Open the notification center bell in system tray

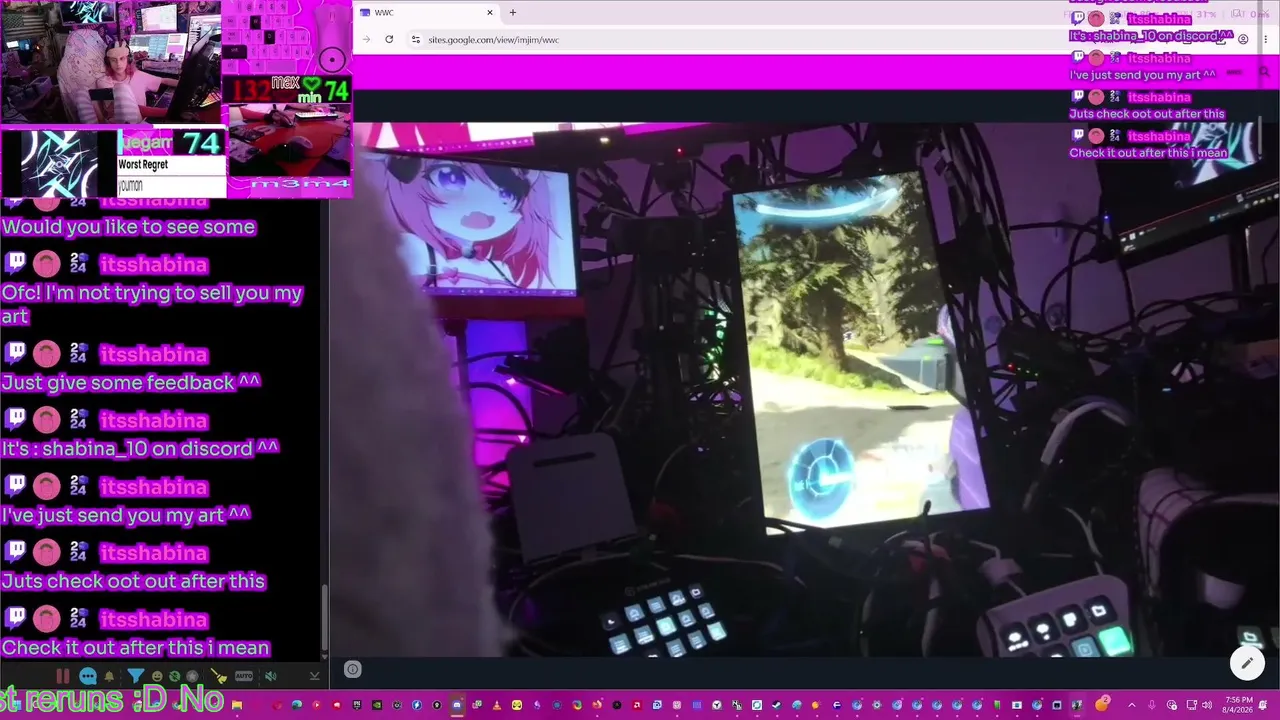pyautogui.click(x=1263, y=705)
